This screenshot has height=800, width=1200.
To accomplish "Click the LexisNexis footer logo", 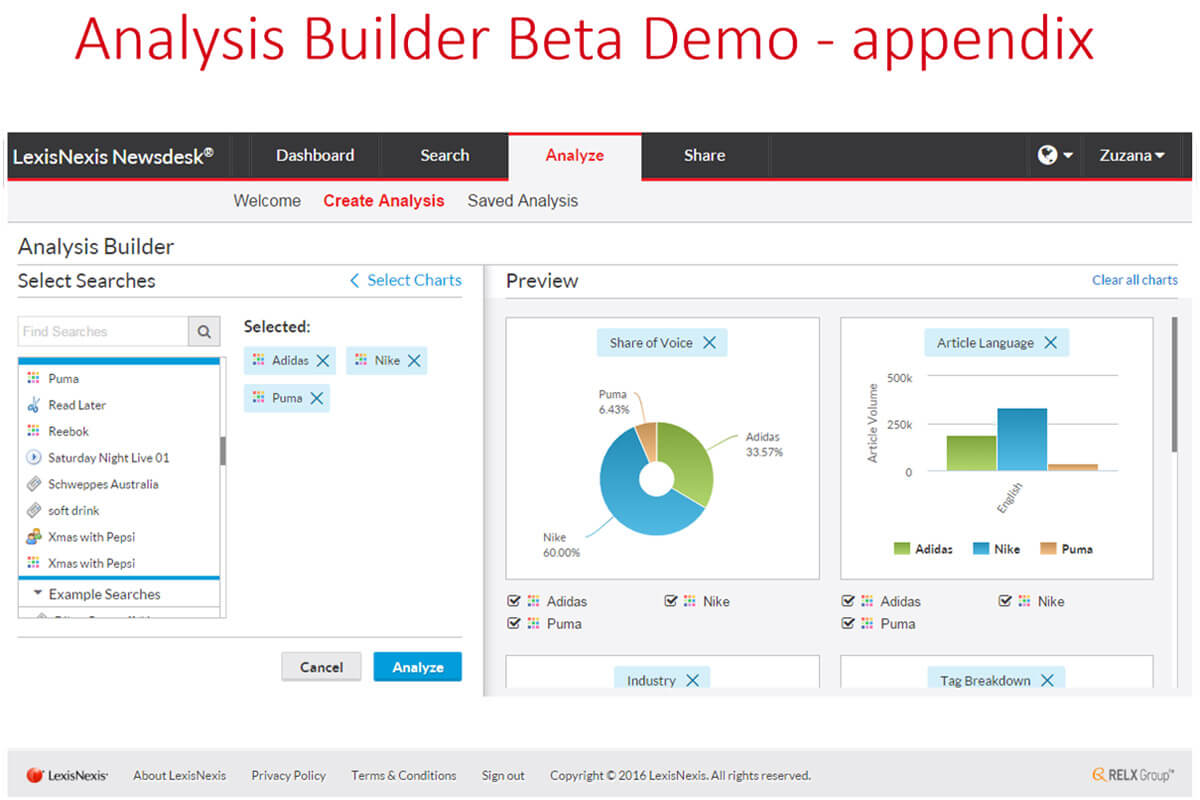I will click(67, 775).
